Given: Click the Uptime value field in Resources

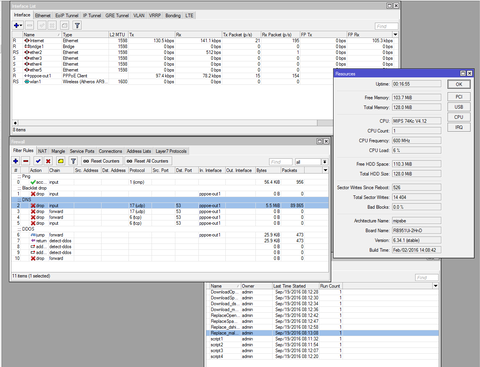Looking at the screenshot, I should [x=417, y=84].
